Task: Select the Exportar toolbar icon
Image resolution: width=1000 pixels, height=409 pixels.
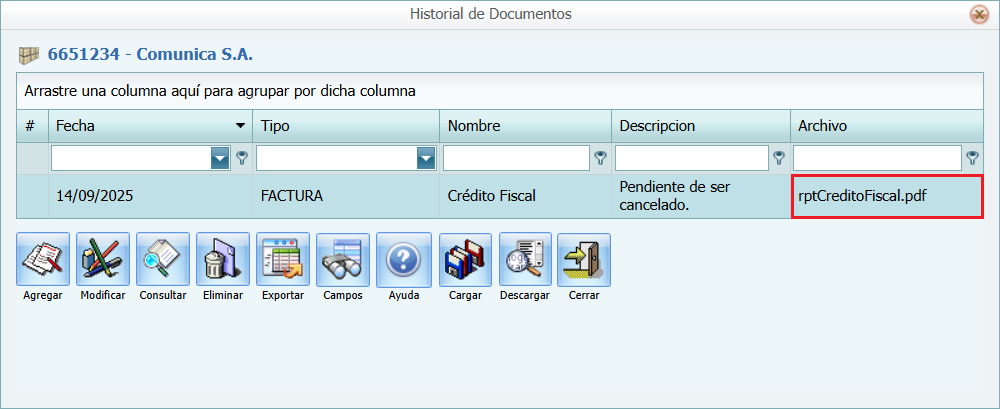Action: click(x=283, y=259)
